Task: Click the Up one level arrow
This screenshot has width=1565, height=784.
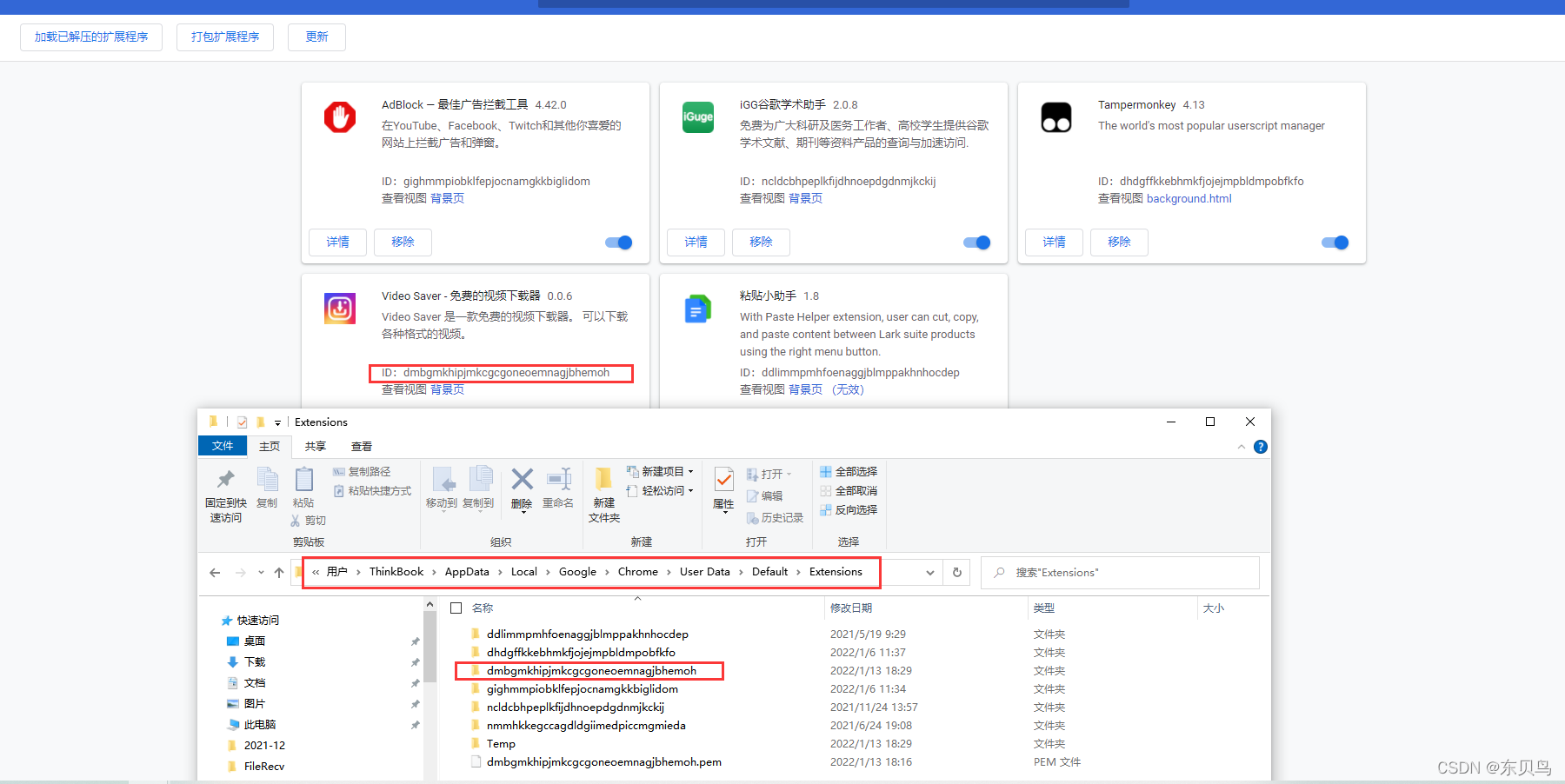Action: [279, 572]
